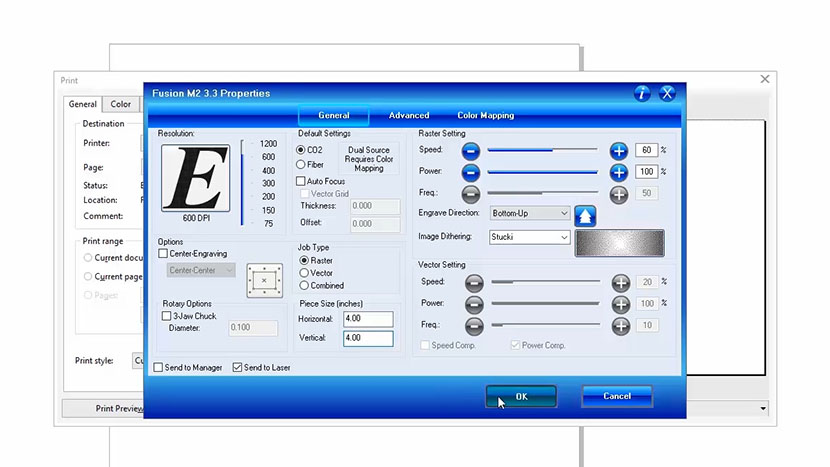This screenshot has height=467, width=830.
Task: Click the Horizontal piece size field
Action: tap(367, 318)
